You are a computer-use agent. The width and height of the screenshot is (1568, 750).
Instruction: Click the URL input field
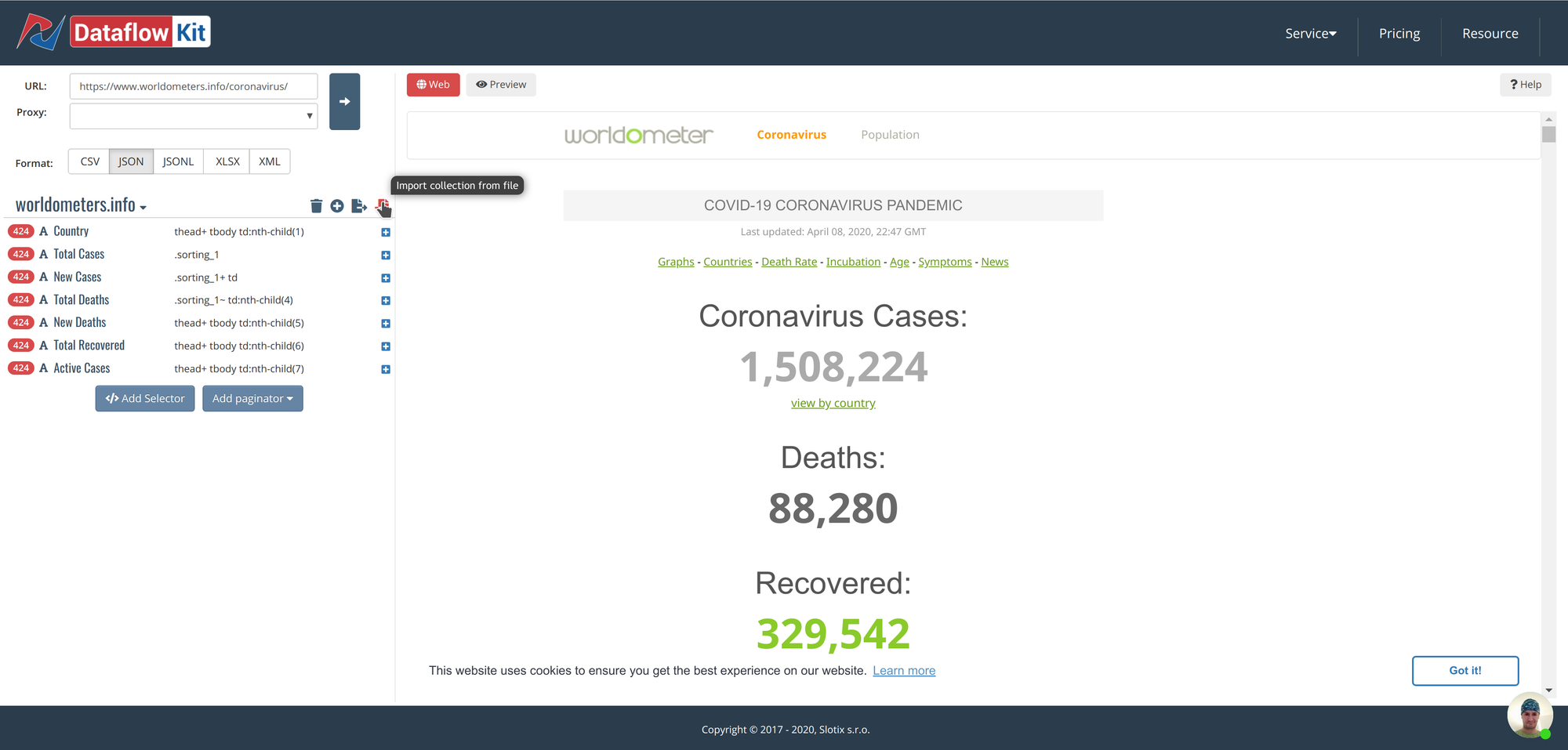[194, 86]
